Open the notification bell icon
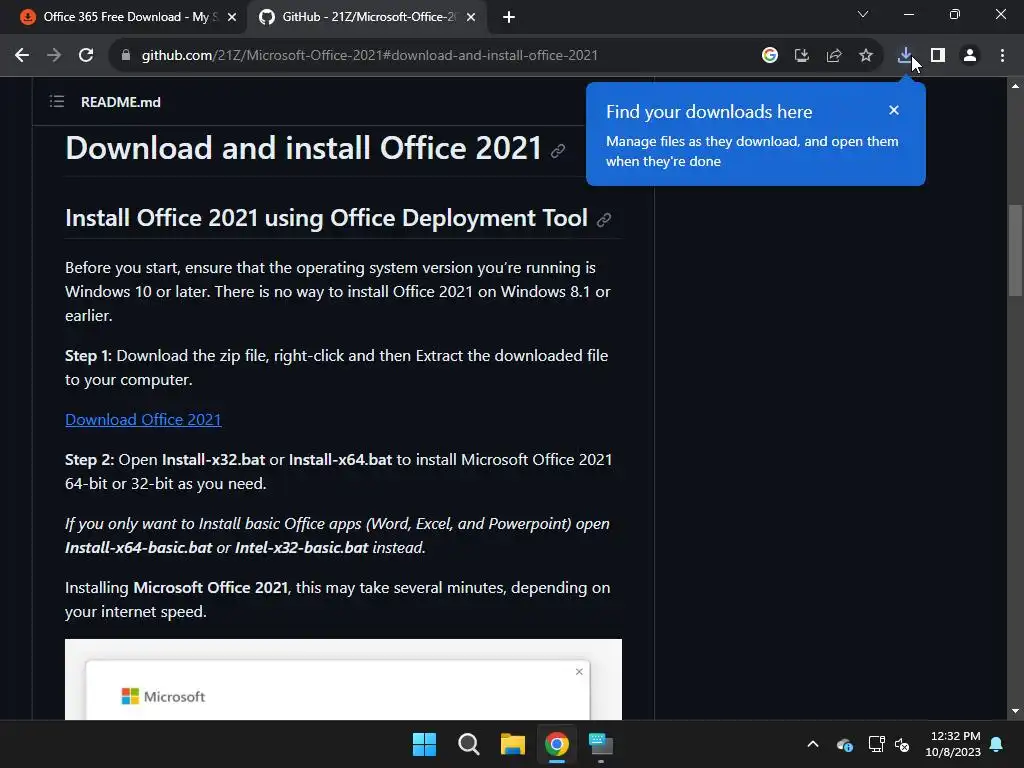1024x768 pixels. [997, 744]
